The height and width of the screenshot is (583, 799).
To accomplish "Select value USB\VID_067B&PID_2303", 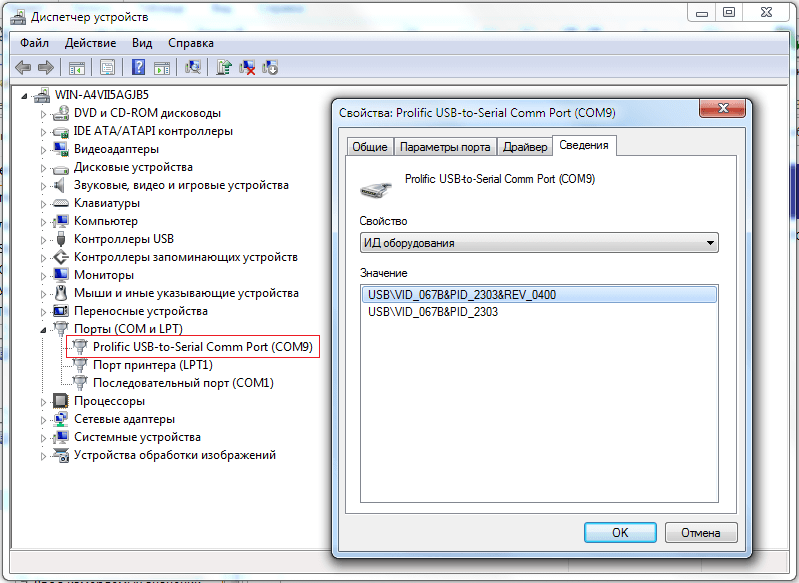I will (x=433, y=312).
